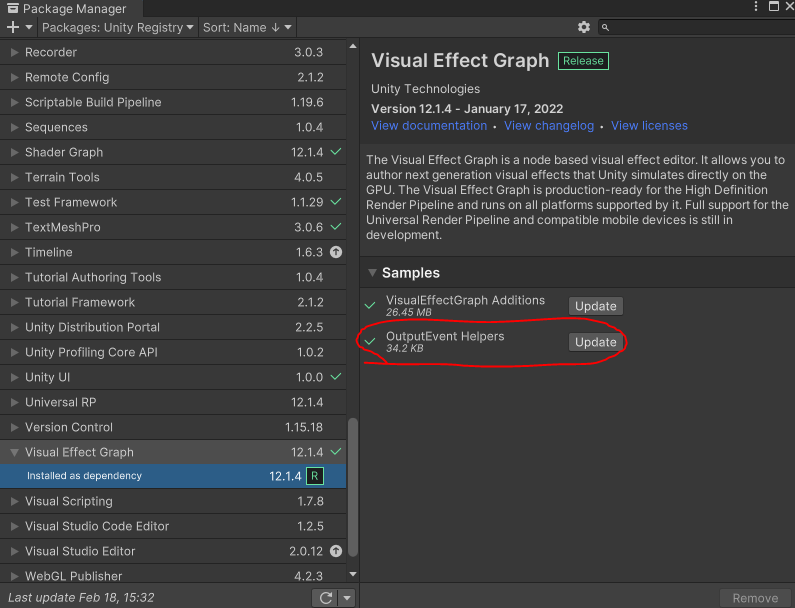Click the Release tag badge
This screenshot has height=608, width=795.
coord(583,61)
